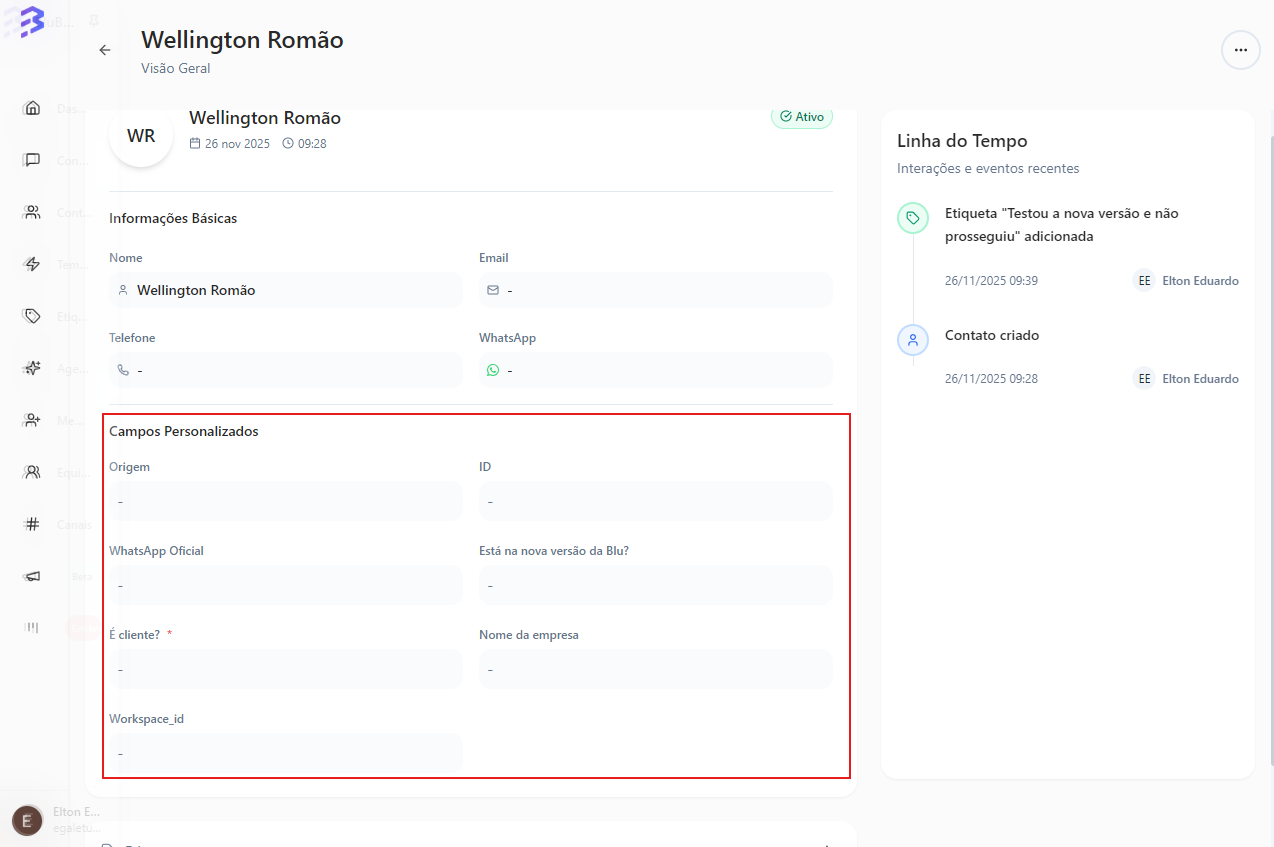Open the three-dots more options menu
Screen dimensions: 1274x847
tap(1240, 50)
